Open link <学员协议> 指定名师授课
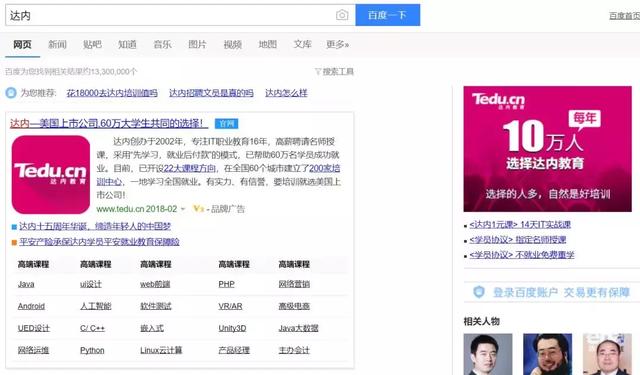 point(518,240)
